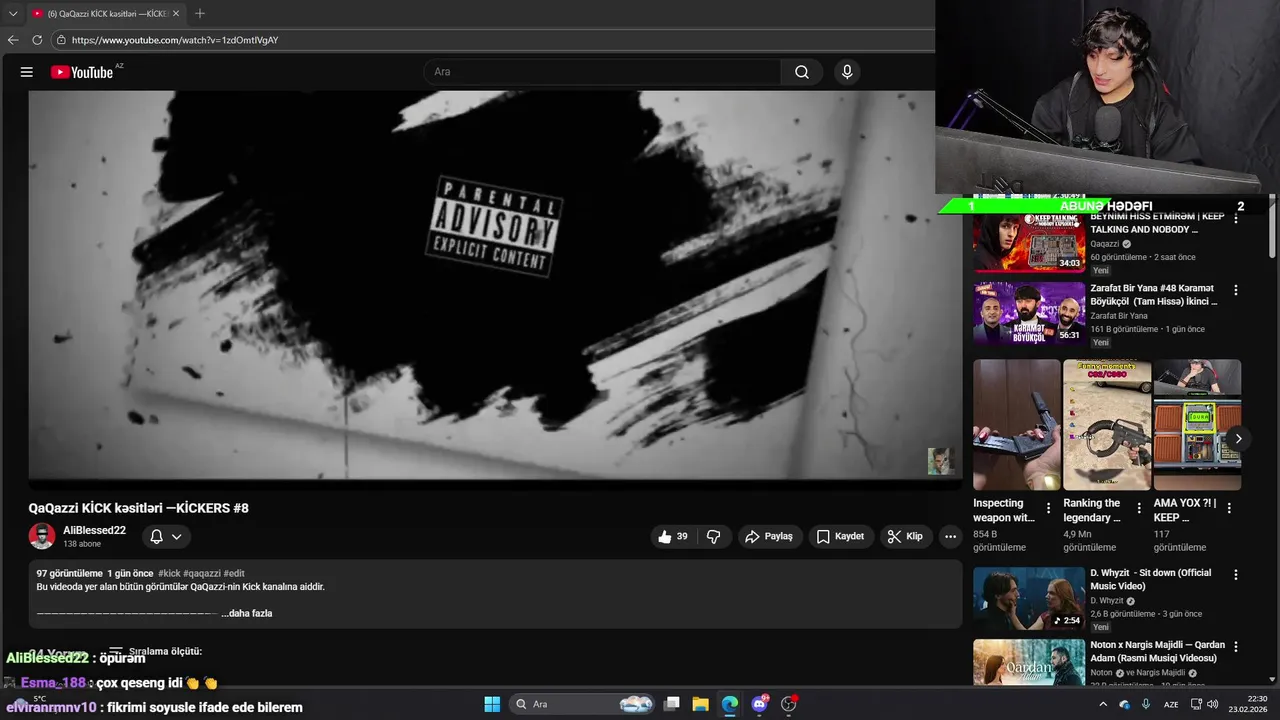Image resolution: width=1280 pixels, height=720 pixels.
Task: Open the notification bell dropdown for AliBlessed22
Action: [x=166, y=536]
